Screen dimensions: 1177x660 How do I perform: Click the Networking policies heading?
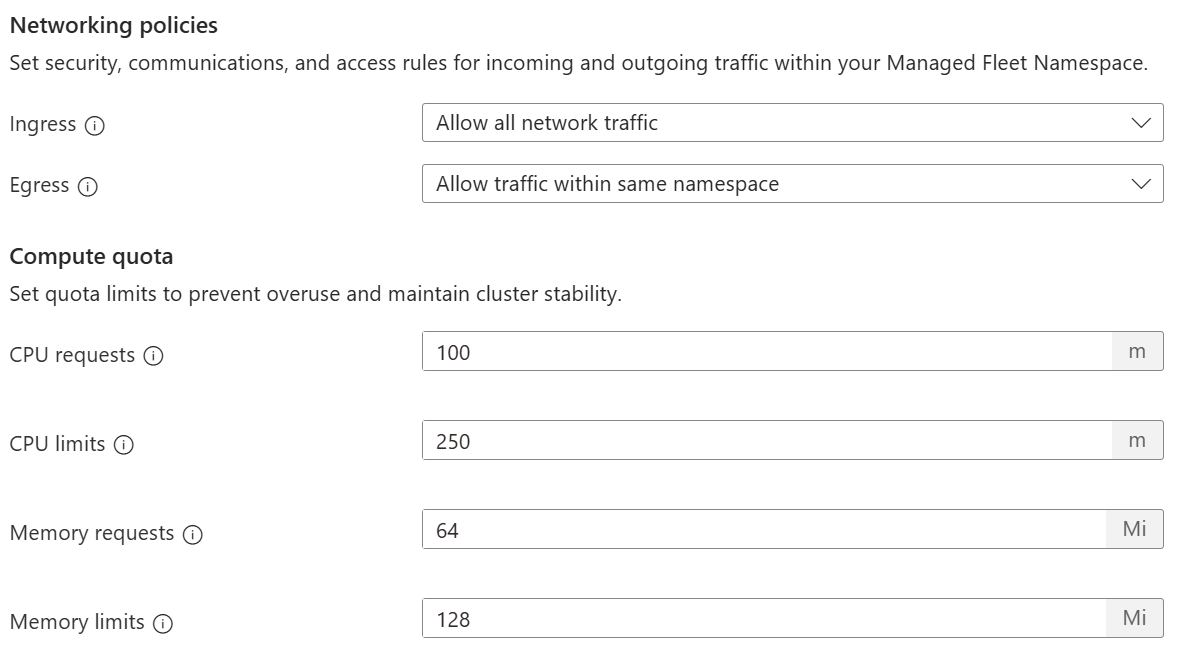point(113,25)
